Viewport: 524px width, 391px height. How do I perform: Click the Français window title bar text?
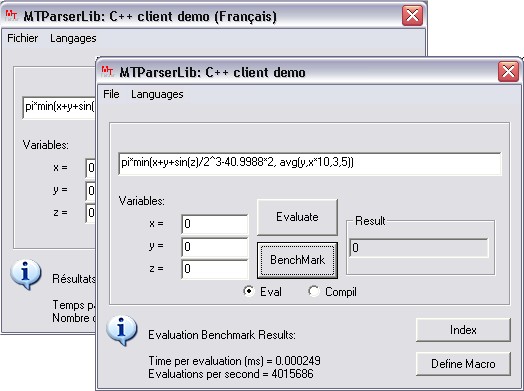[x=150, y=16]
